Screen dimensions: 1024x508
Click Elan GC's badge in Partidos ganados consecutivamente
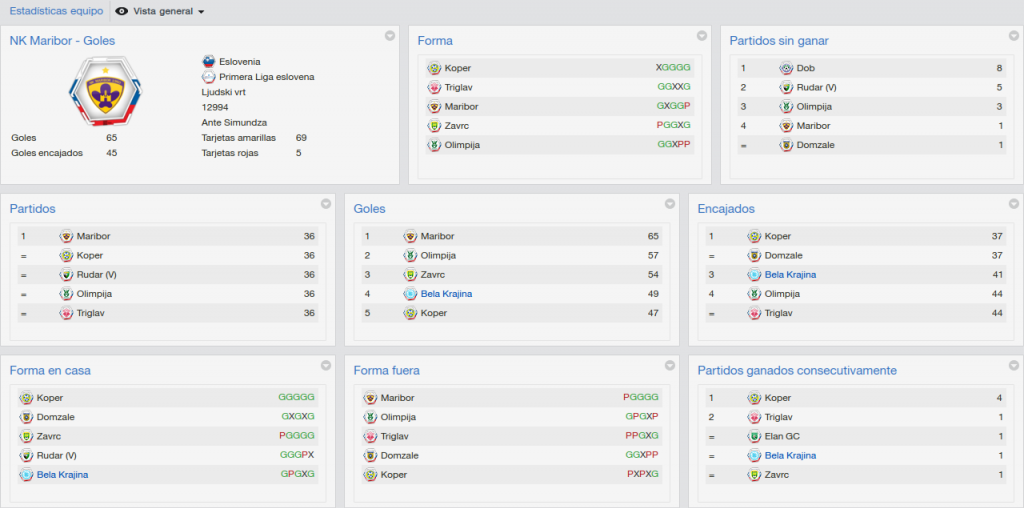pyautogui.click(x=754, y=437)
